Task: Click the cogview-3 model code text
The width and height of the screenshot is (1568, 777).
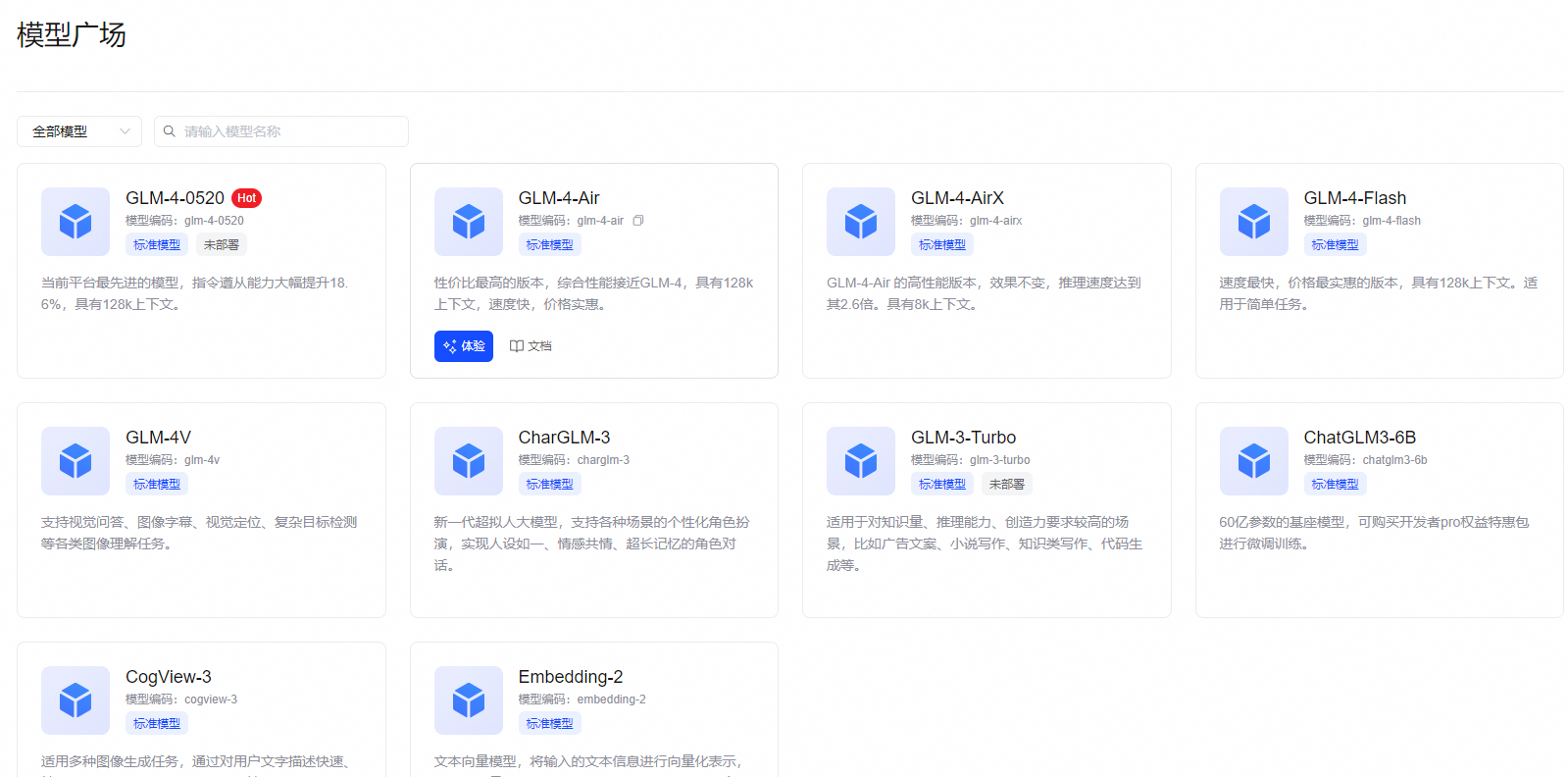Action: pos(211,699)
